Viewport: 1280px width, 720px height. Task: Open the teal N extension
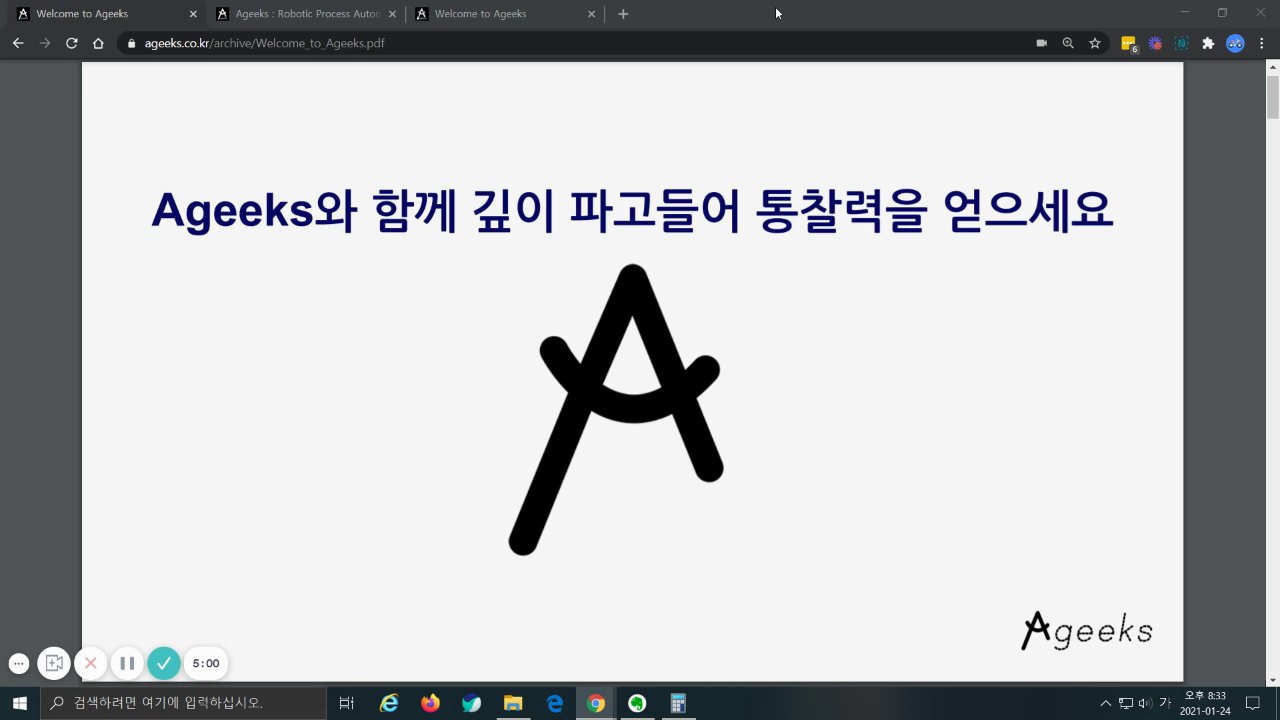coord(1181,43)
